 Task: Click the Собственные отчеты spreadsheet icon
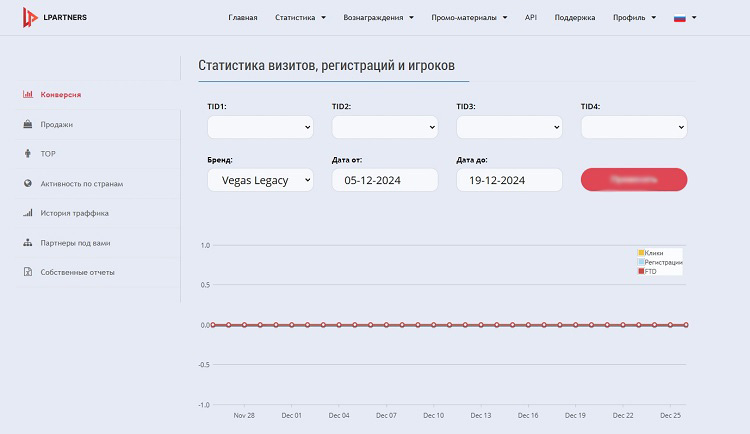[28, 272]
